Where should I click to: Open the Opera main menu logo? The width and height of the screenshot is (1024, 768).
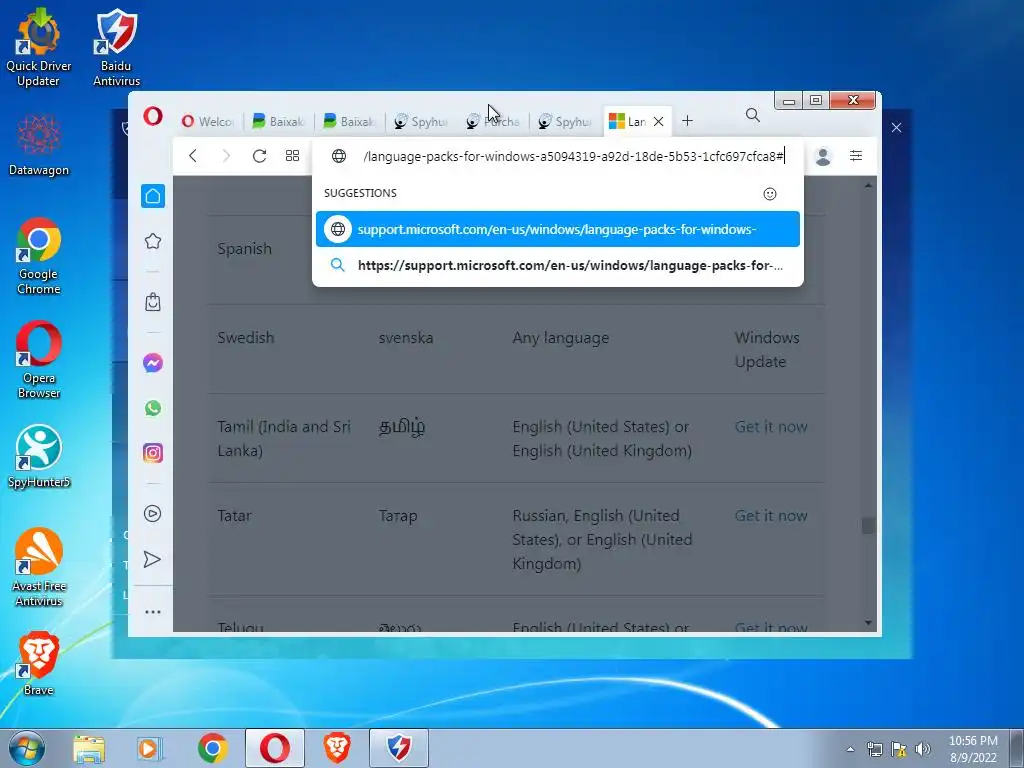(153, 117)
